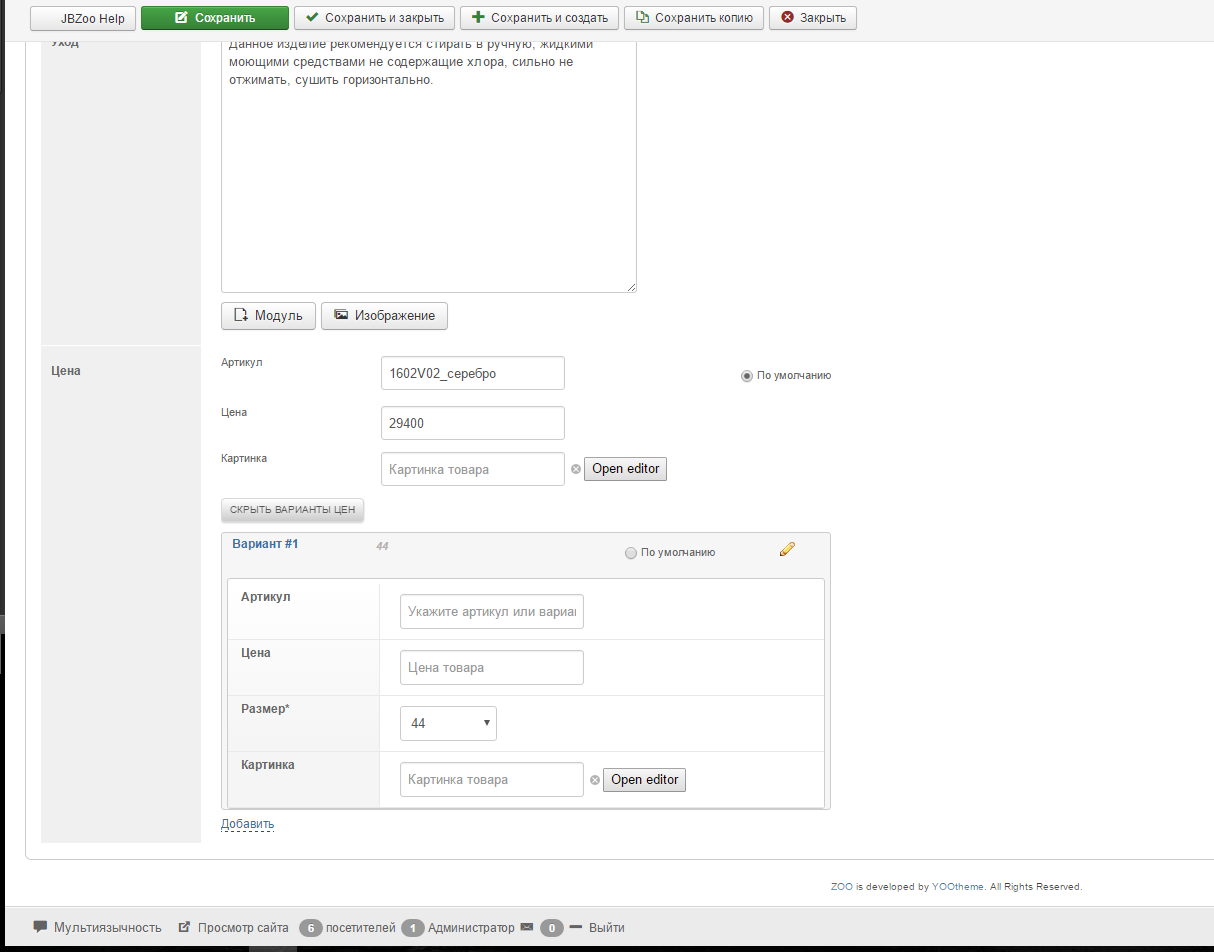Collapse the Вариант #1 header
Viewport: 1214px width, 952px height.
(265, 544)
